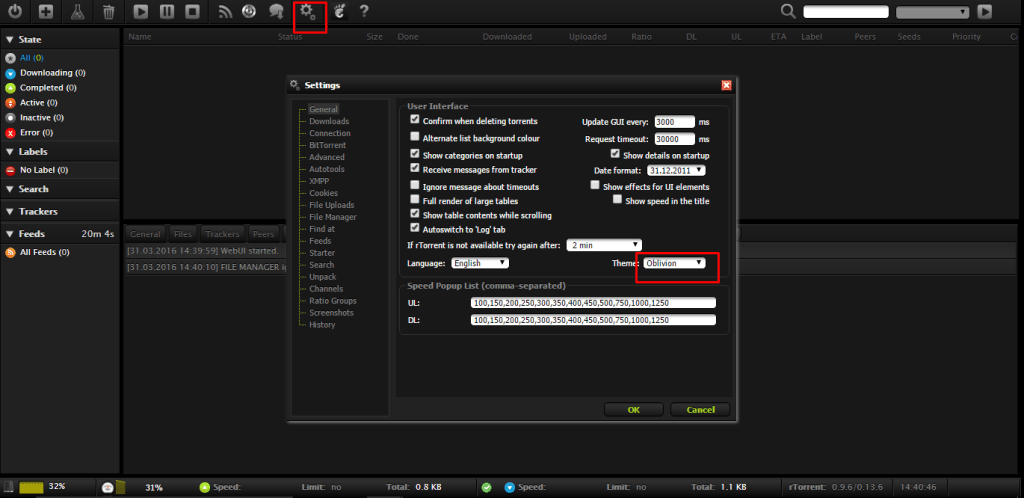Enable Alternate list background colour
1024x498 pixels.
click(x=415, y=137)
